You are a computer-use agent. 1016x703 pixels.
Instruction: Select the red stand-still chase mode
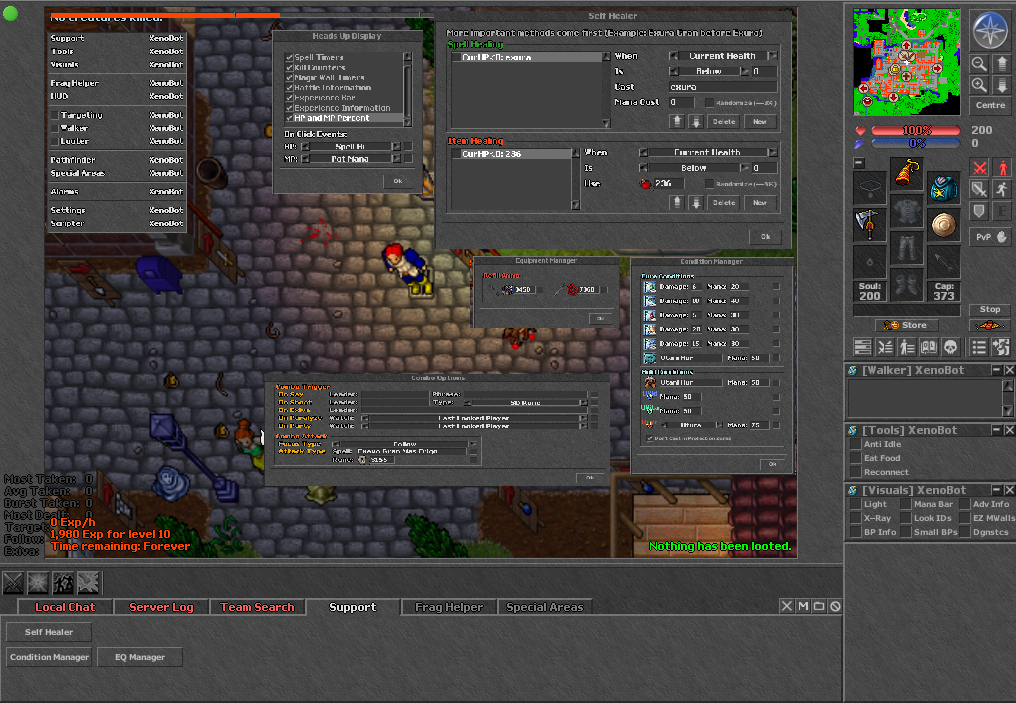pyautogui.click(x=1002, y=168)
